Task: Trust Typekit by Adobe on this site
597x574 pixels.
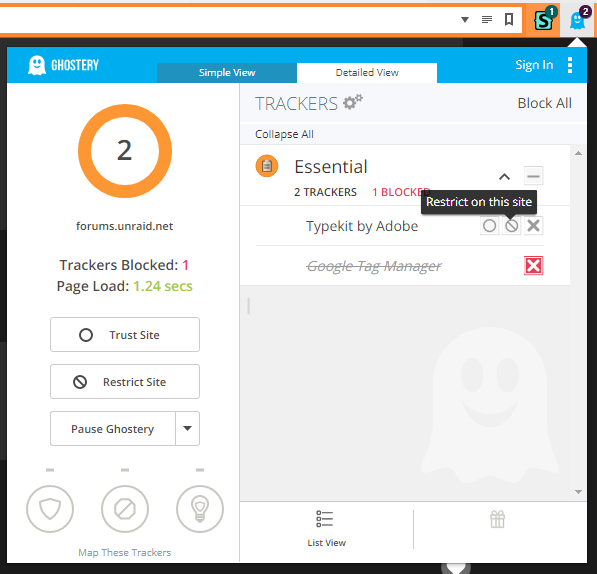Action: click(x=489, y=226)
